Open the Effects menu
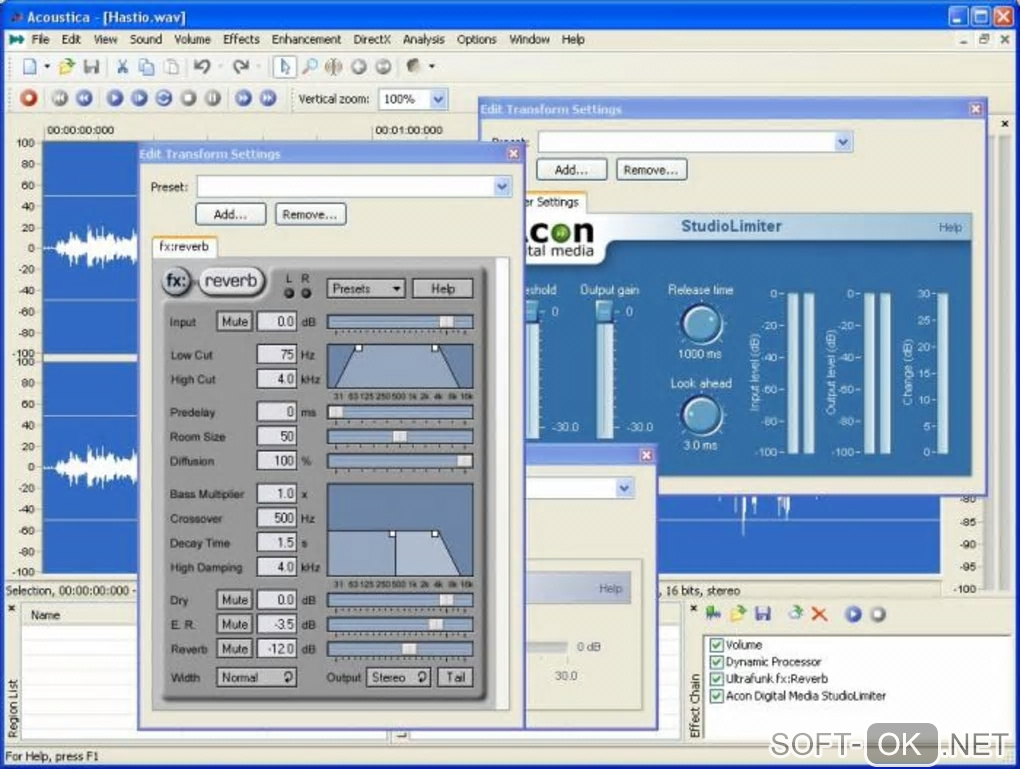 (241, 40)
